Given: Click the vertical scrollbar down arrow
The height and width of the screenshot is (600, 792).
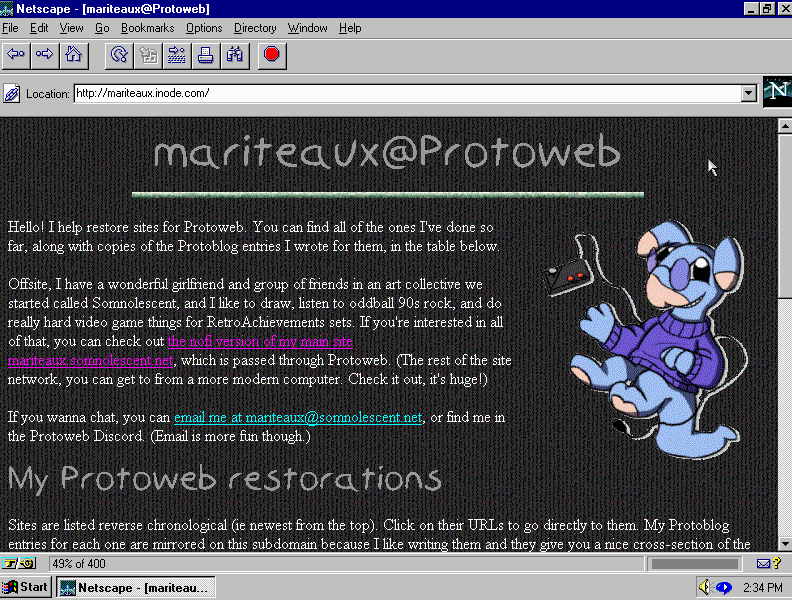Looking at the screenshot, I should tap(783, 543).
